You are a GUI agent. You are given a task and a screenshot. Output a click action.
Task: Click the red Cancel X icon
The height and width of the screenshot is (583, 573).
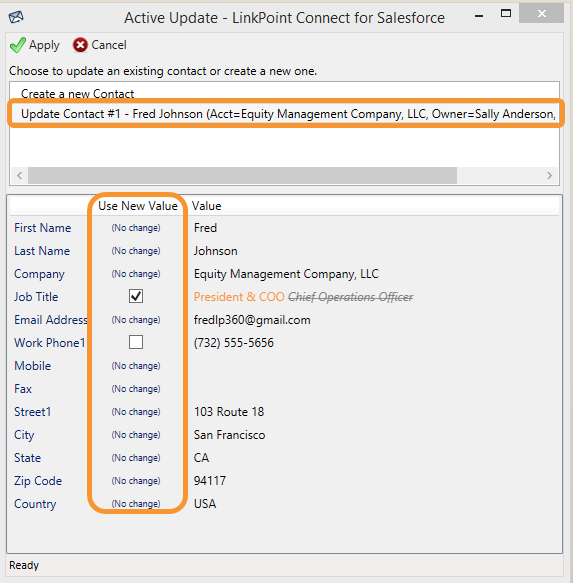80,45
